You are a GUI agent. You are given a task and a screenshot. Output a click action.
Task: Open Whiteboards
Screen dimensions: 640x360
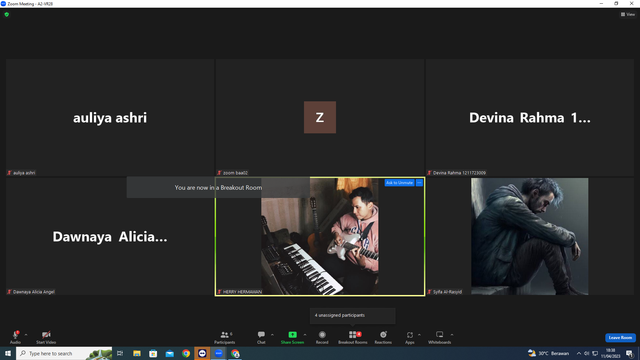click(440, 337)
